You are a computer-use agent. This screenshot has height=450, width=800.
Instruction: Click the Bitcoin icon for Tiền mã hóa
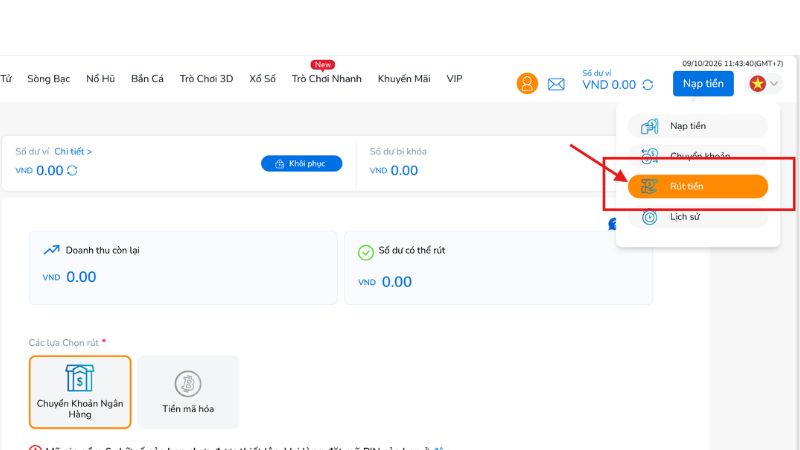click(x=188, y=384)
